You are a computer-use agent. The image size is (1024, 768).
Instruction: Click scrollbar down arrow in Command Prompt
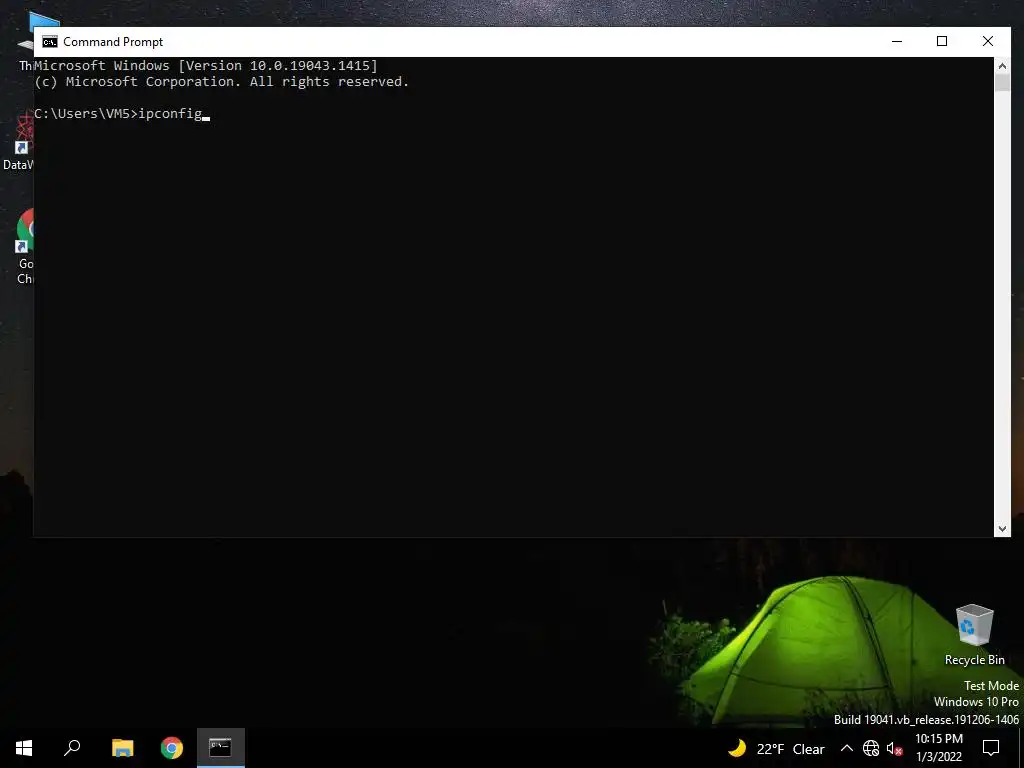pos(1002,529)
